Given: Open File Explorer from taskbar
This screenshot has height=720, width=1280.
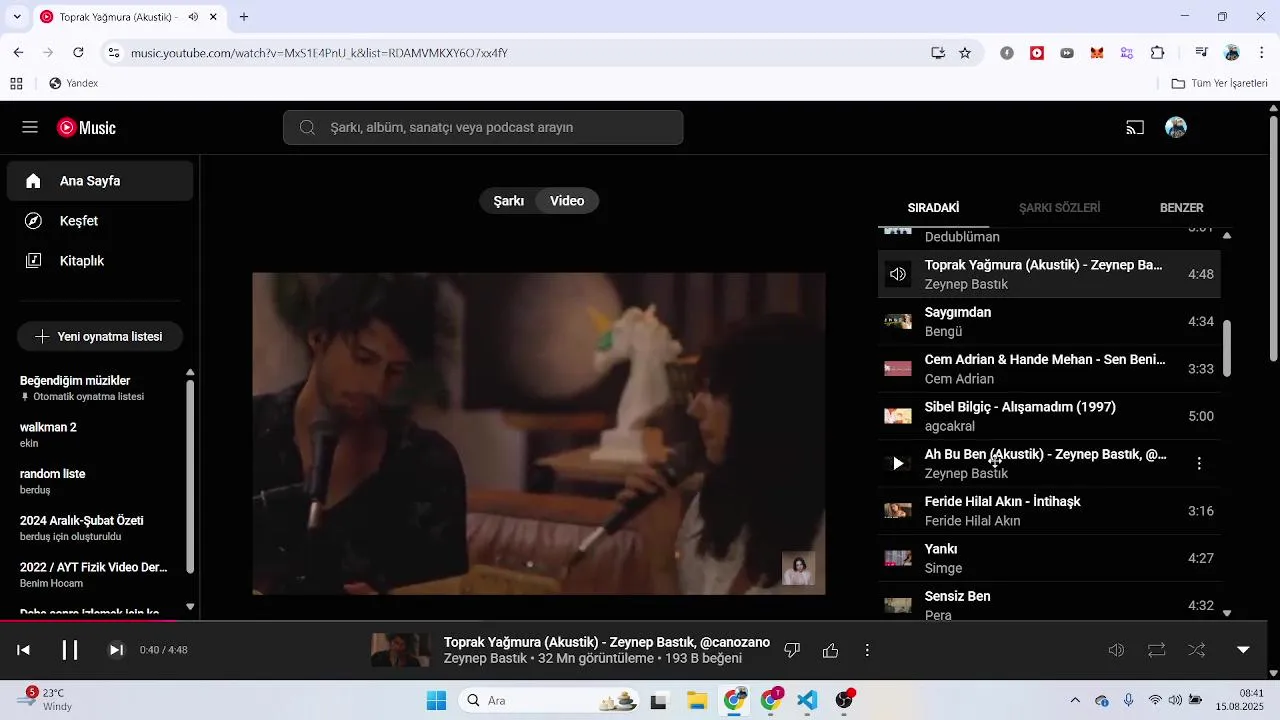Looking at the screenshot, I should coord(696,701).
